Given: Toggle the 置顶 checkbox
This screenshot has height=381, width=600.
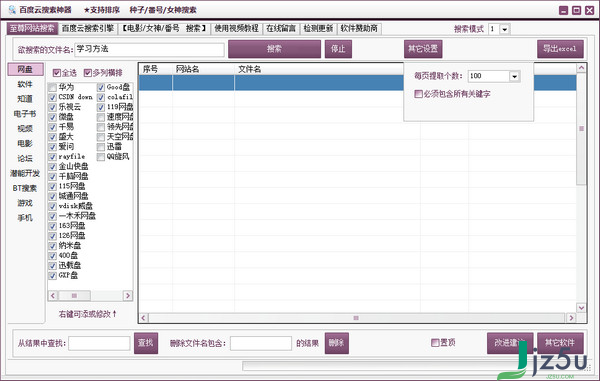Looking at the screenshot, I should point(435,343).
